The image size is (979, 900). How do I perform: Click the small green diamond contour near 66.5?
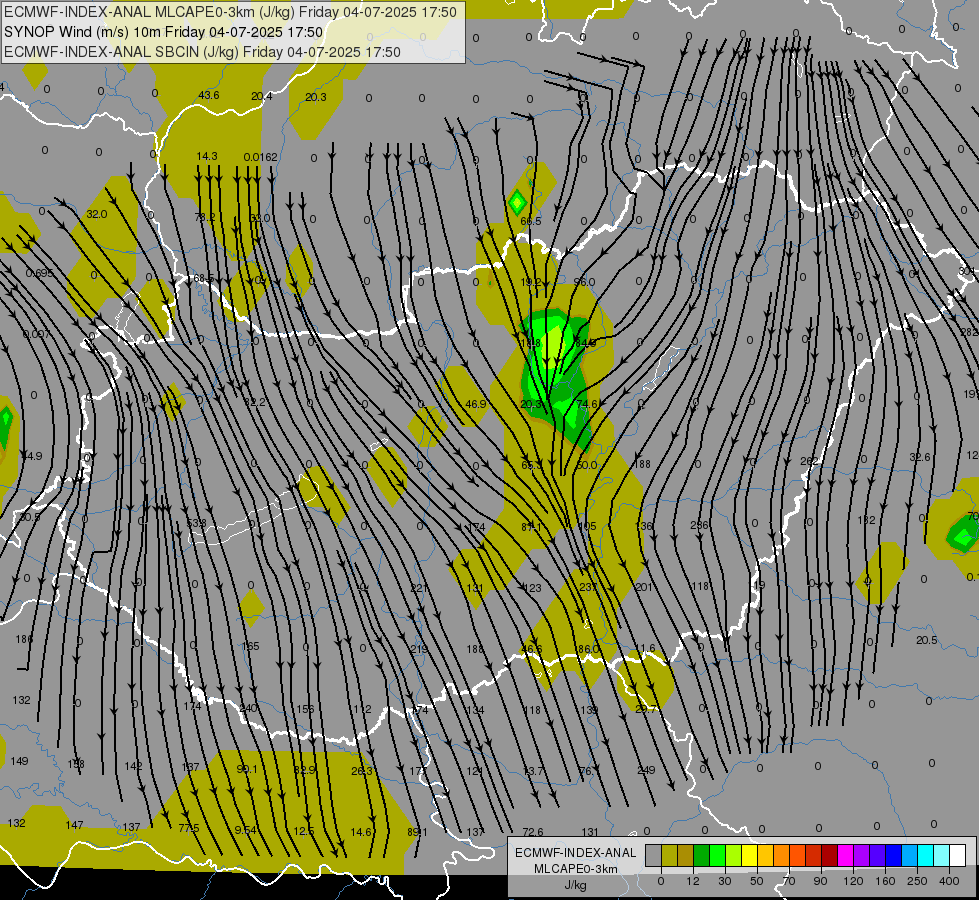[x=517, y=202]
